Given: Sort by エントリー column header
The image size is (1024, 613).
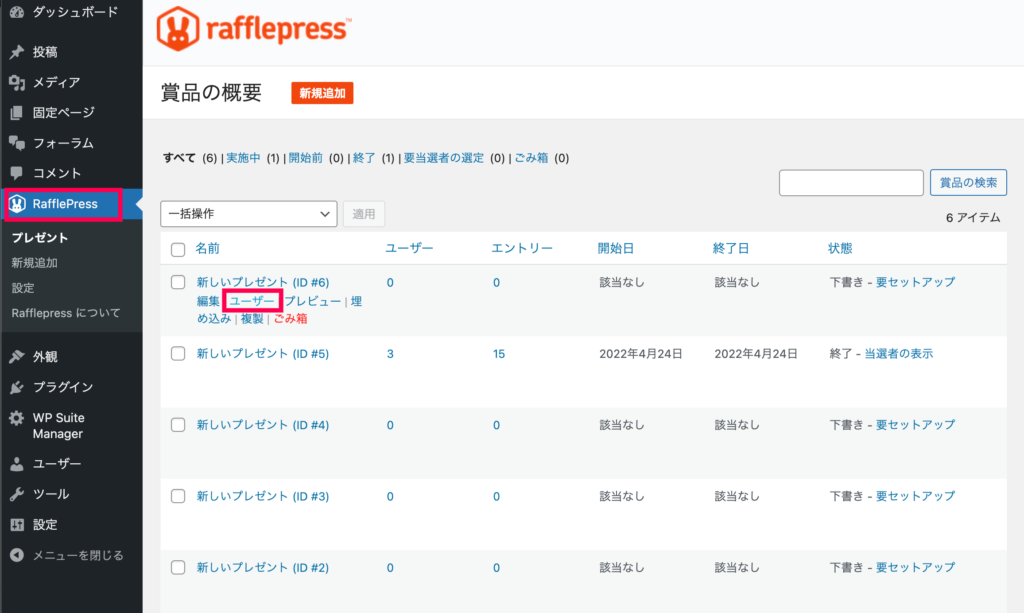Looking at the screenshot, I should (522, 249).
